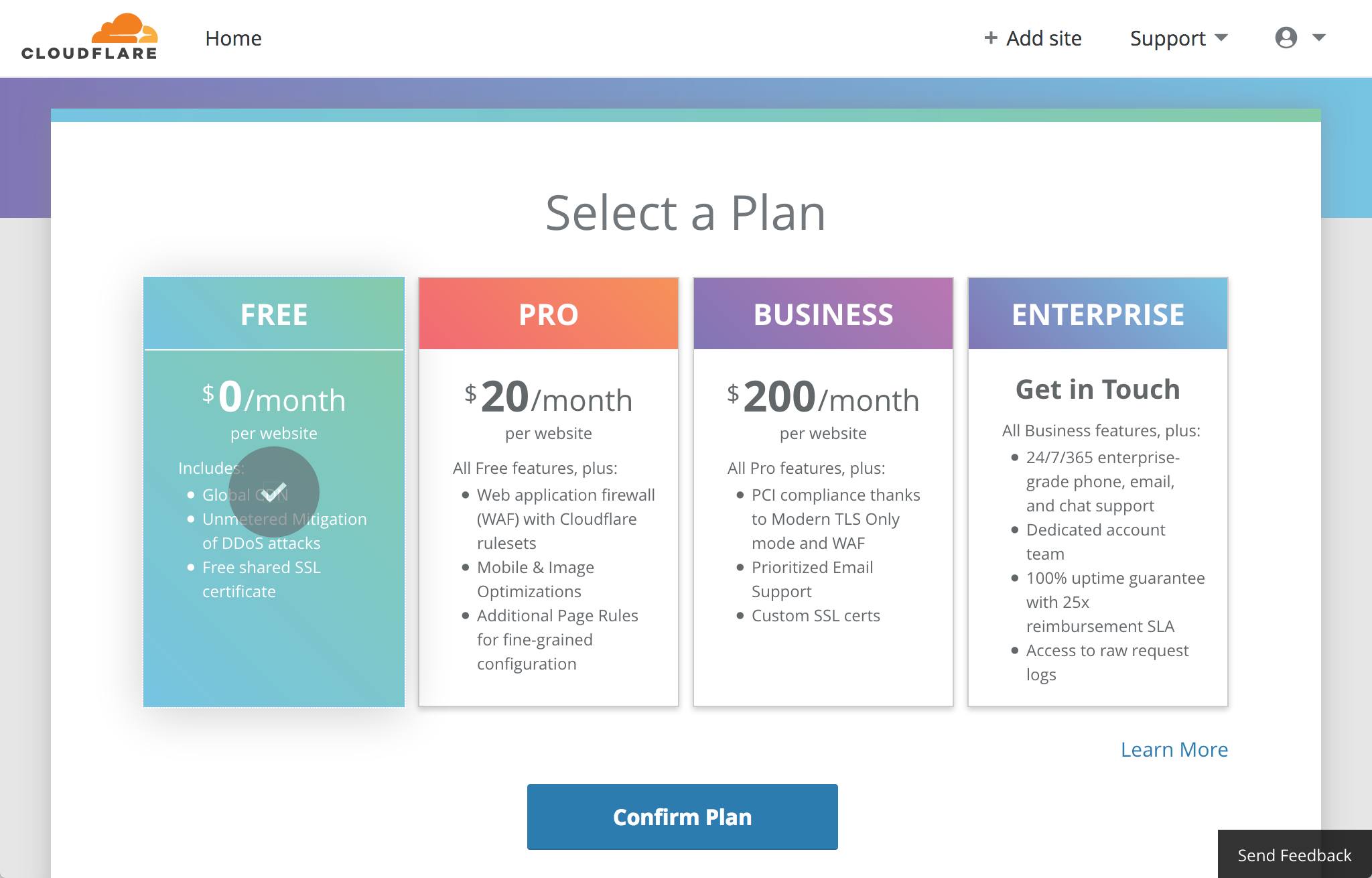1372x878 pixels.
Task: Click the BUSINESS plan header banner
Action: (x=823, y=313)
